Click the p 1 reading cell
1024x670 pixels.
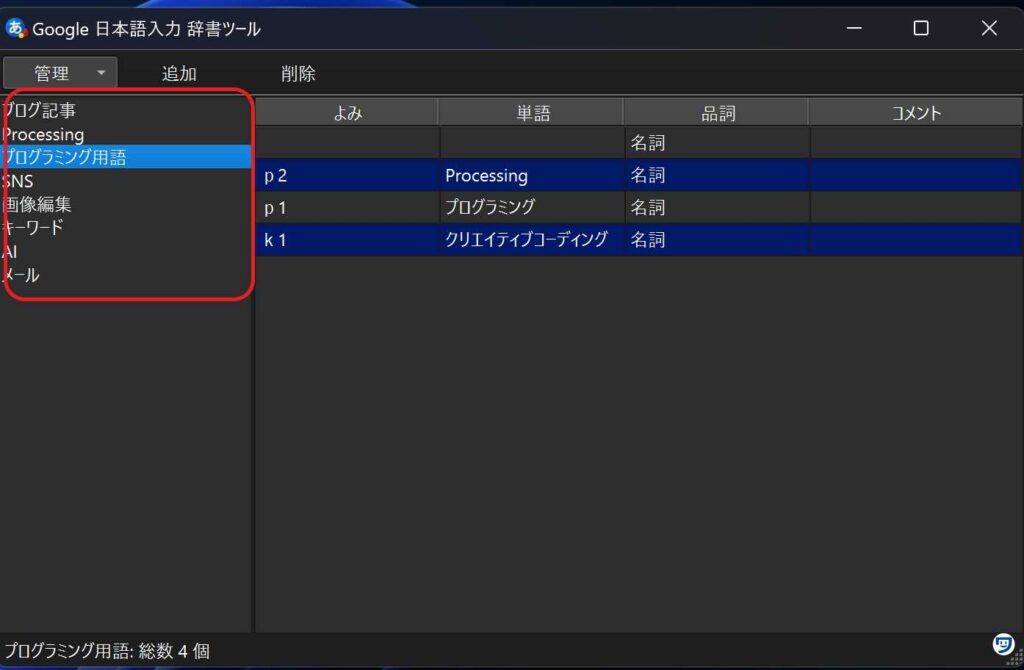[x=347, y=207]
